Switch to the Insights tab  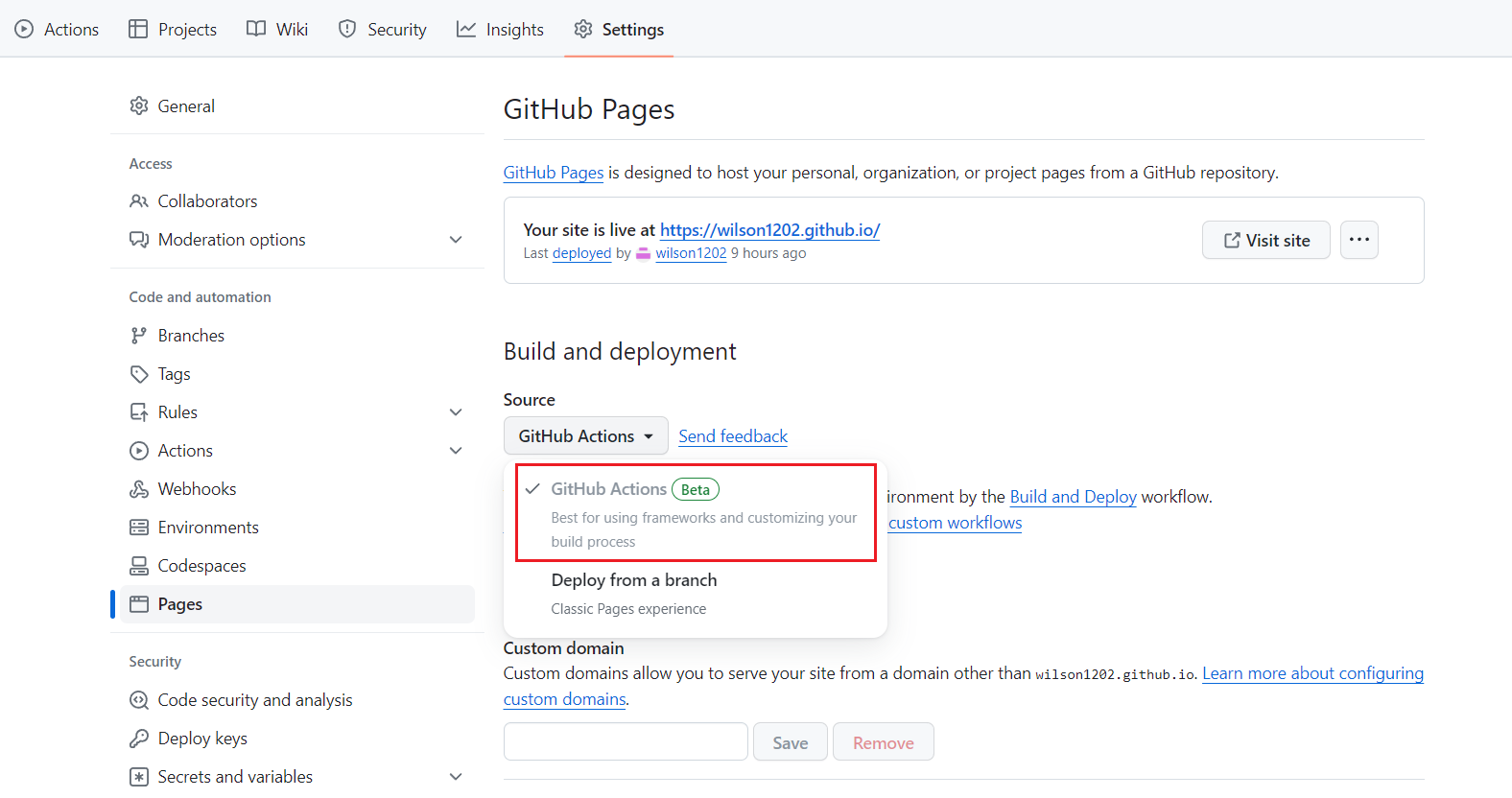coord(500,30)
